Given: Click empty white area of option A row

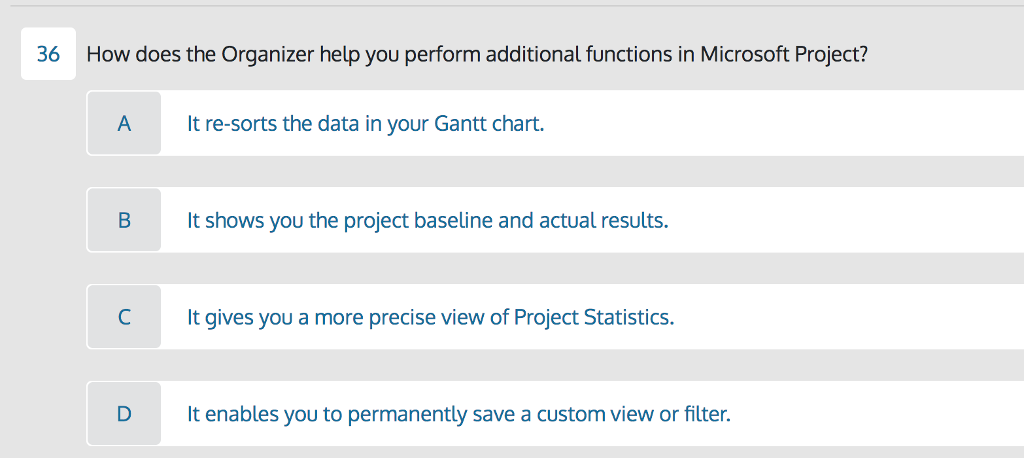Looking at the screenshot, I should 800,125.
